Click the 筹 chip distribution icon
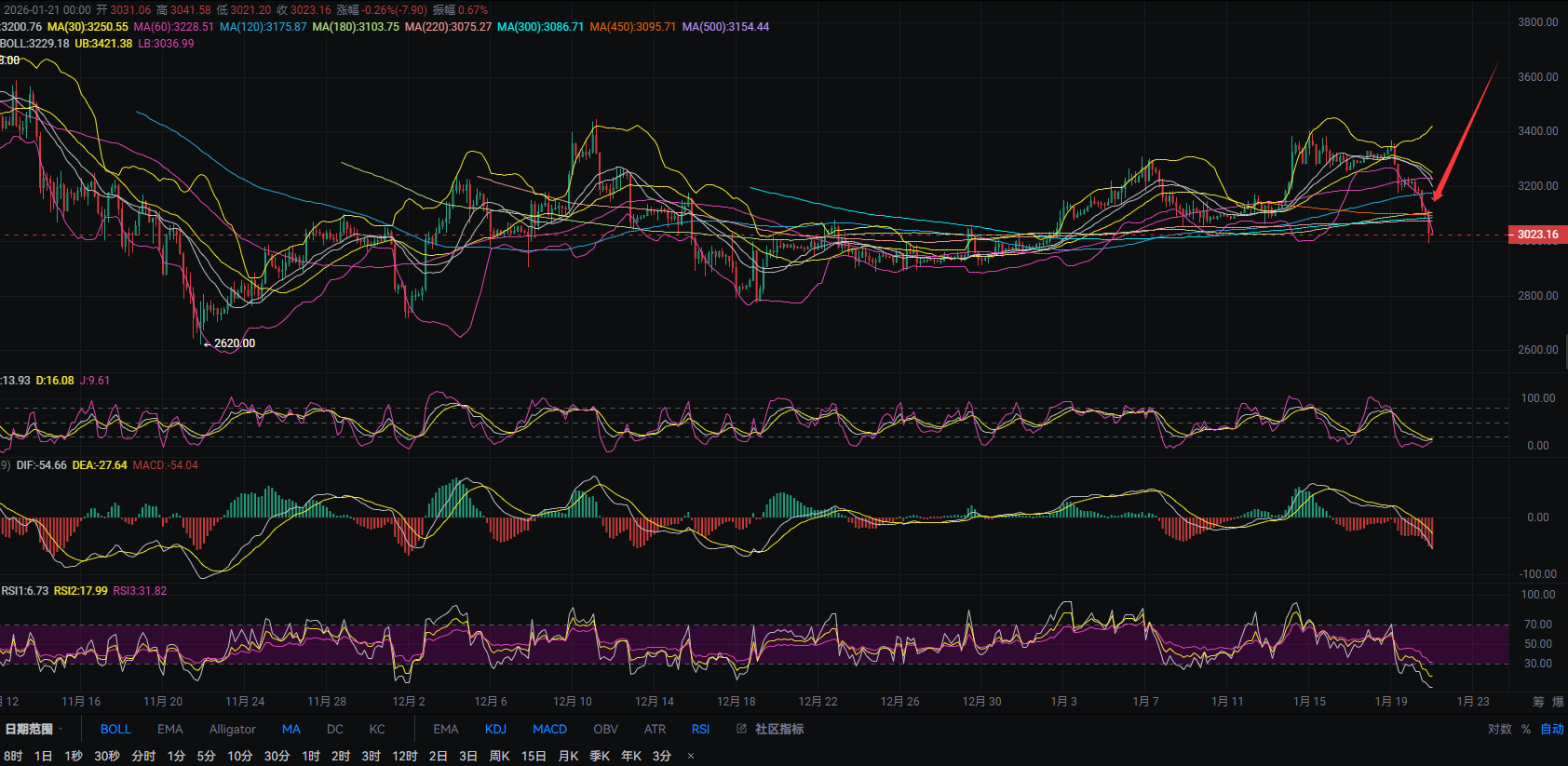 1538,702
